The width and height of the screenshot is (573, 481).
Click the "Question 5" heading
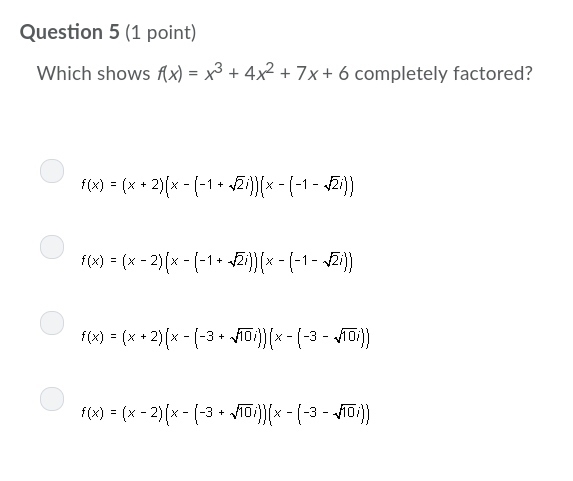69,32
